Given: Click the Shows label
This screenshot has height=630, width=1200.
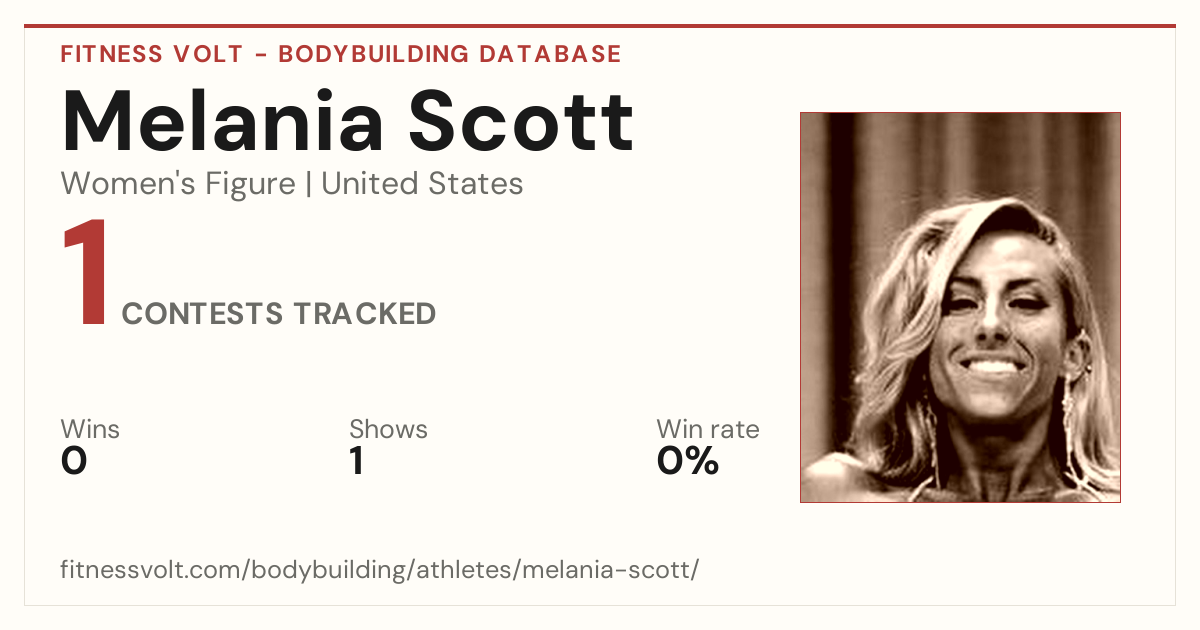Looking at the screenshot, I should (388, 429).
